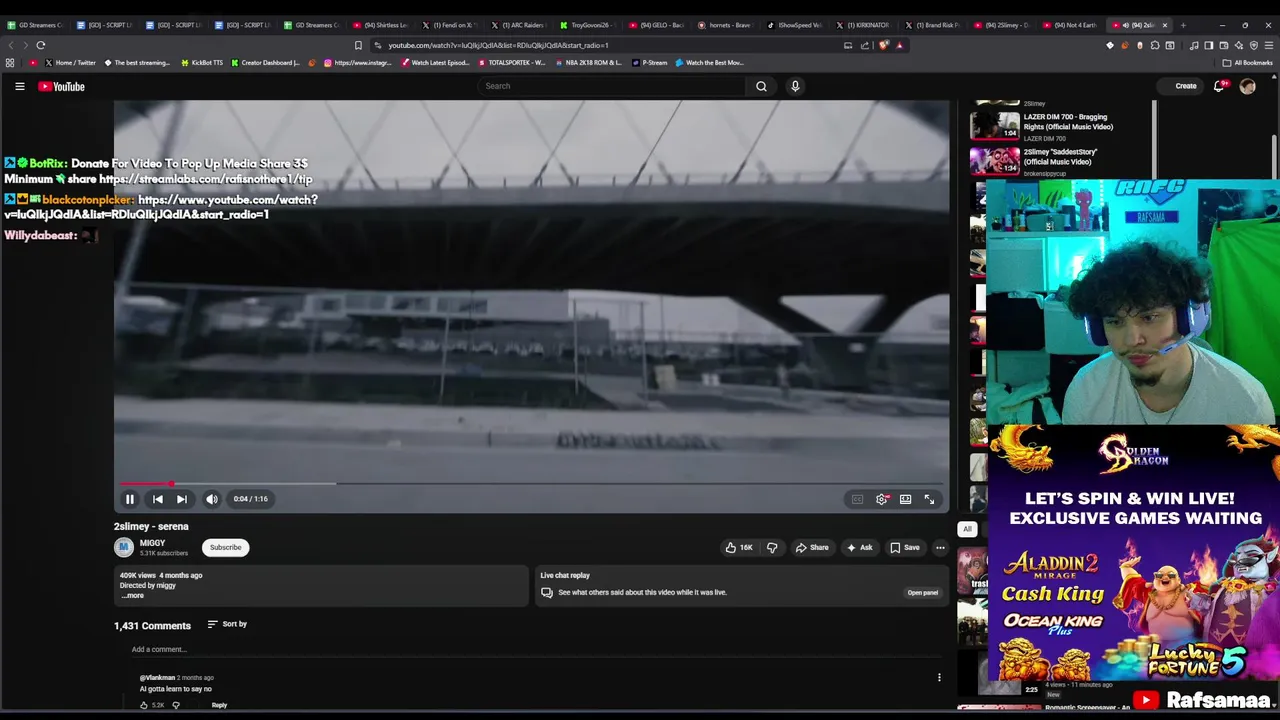Select the All filter chip in sidebar
The image size is (1280, 720).
pos(967,529)
